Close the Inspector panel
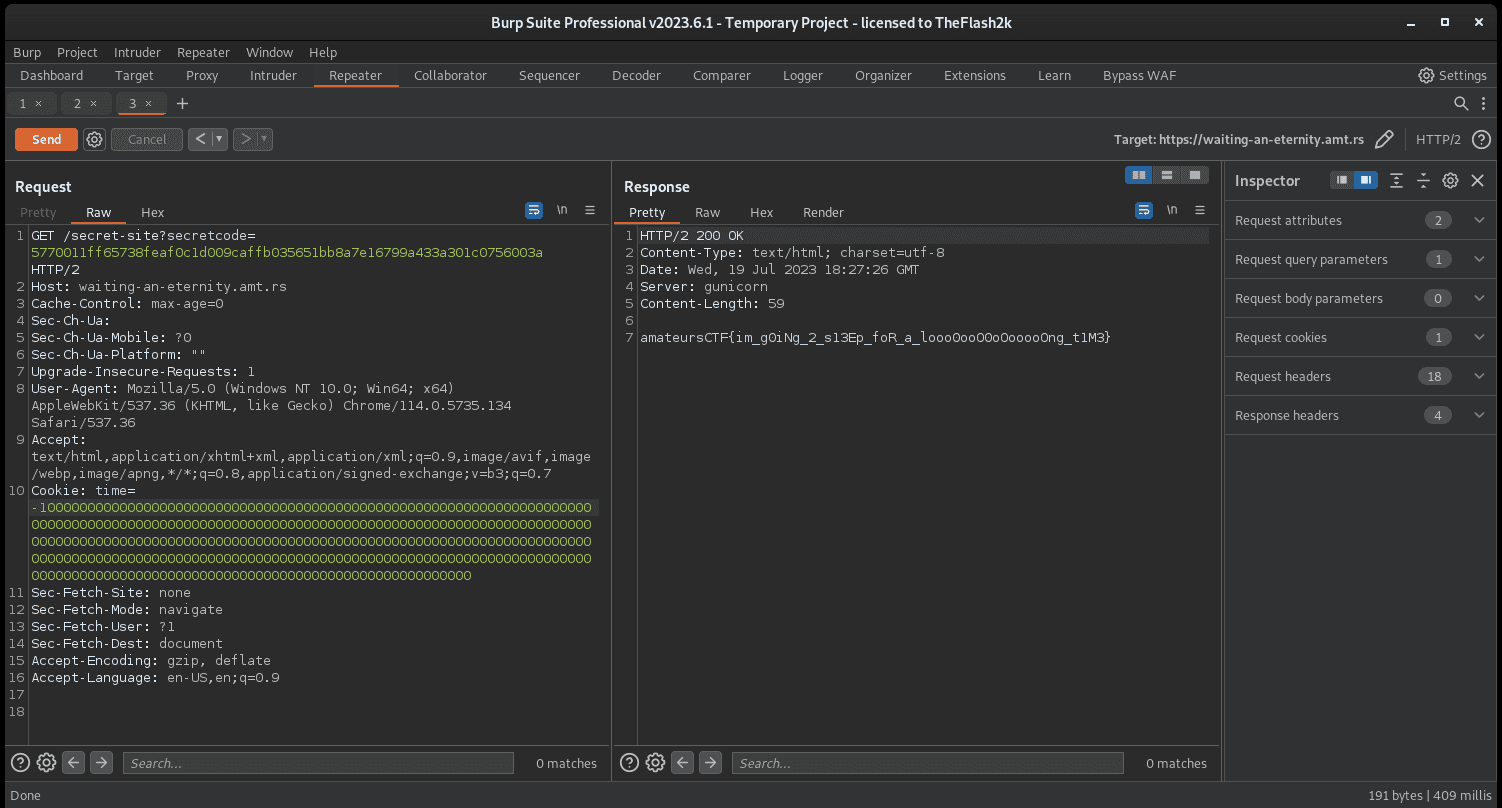The height and width of the screenshot is (808, 1502). click(x=1477, y=181)
